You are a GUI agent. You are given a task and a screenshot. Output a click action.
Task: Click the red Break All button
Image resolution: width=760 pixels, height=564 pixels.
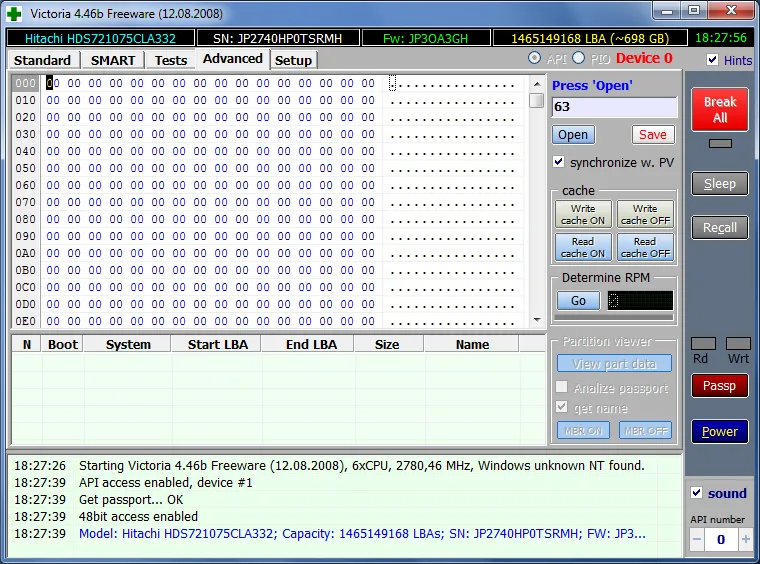[x=720, y=110]
